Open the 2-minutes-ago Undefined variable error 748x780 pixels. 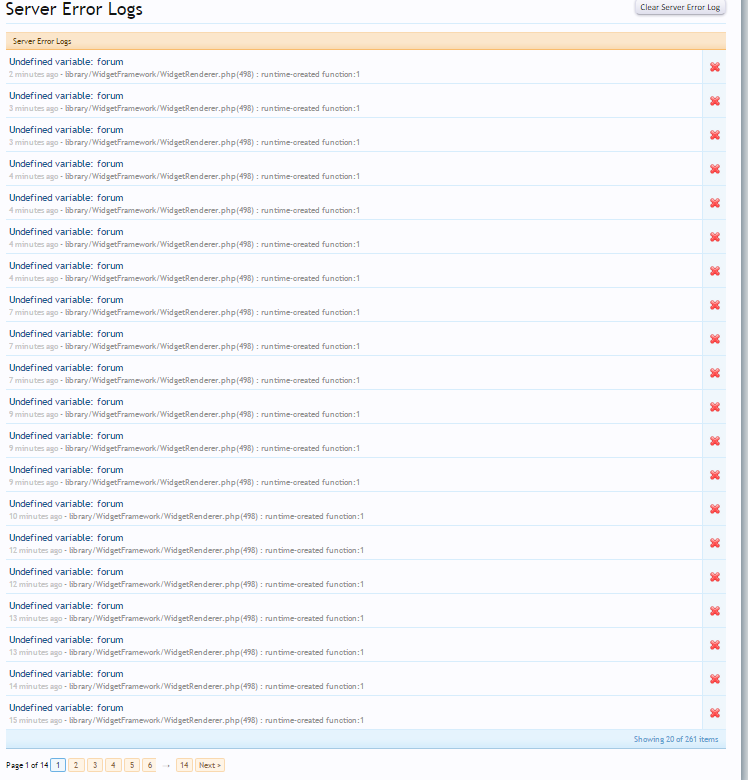coord(66,62)
